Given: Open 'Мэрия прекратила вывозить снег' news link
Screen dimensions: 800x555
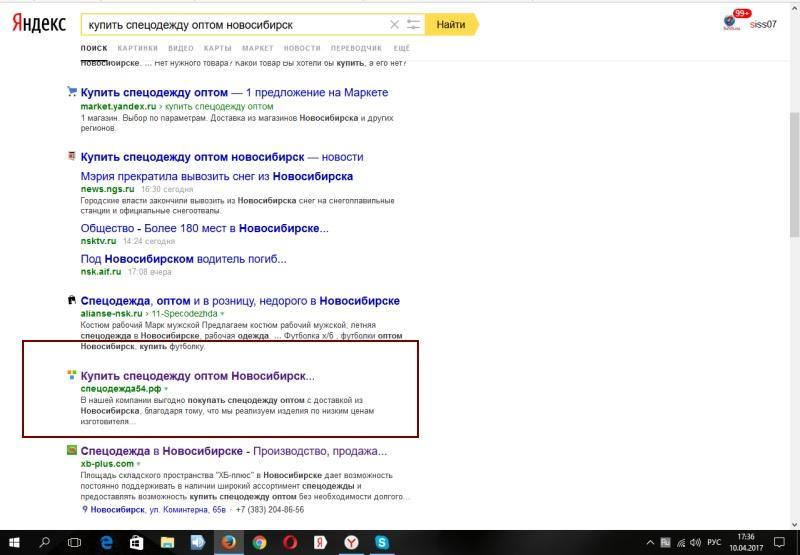Looking at the screenshot, I should pyautogui.click(x=216, y=176).
